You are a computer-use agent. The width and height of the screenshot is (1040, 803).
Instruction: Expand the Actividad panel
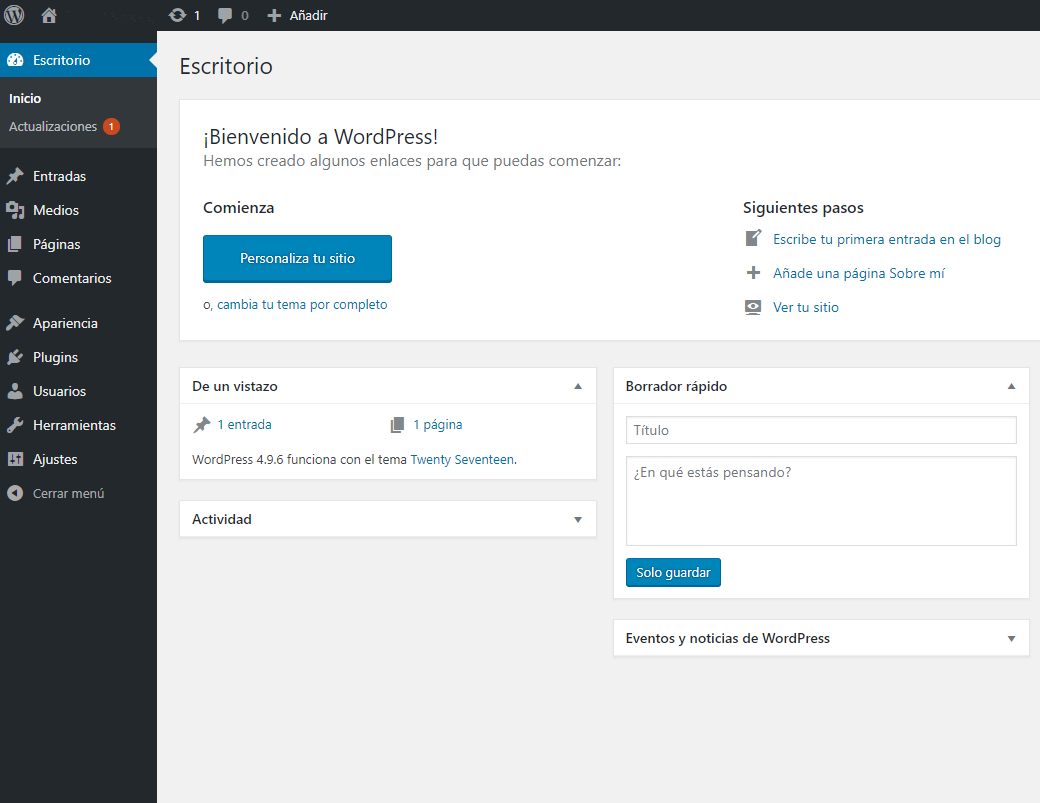577,520
